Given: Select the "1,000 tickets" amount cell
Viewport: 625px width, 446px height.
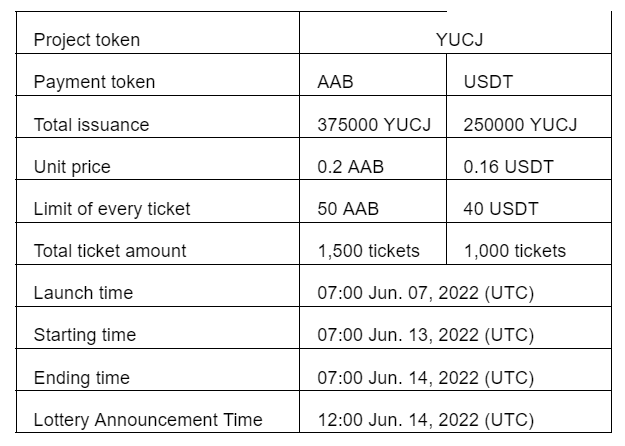Looking at the screenshot, I should tap(515, 251).
